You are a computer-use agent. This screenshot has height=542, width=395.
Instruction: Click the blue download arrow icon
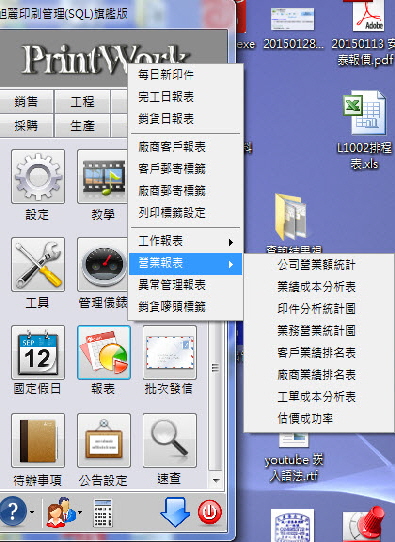(x=175, y=512)
